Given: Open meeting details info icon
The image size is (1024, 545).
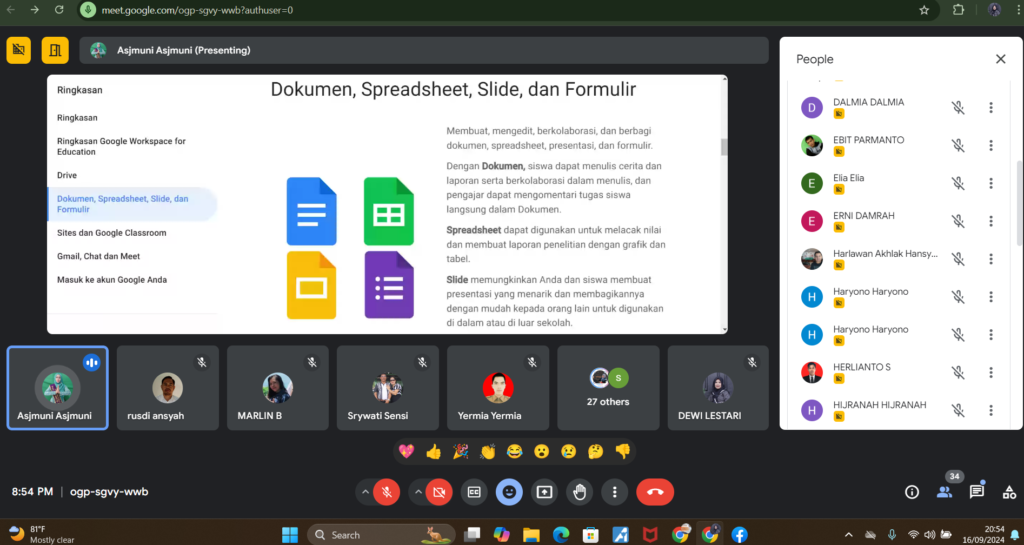Looking at the screenshot, I should [912, 492].
